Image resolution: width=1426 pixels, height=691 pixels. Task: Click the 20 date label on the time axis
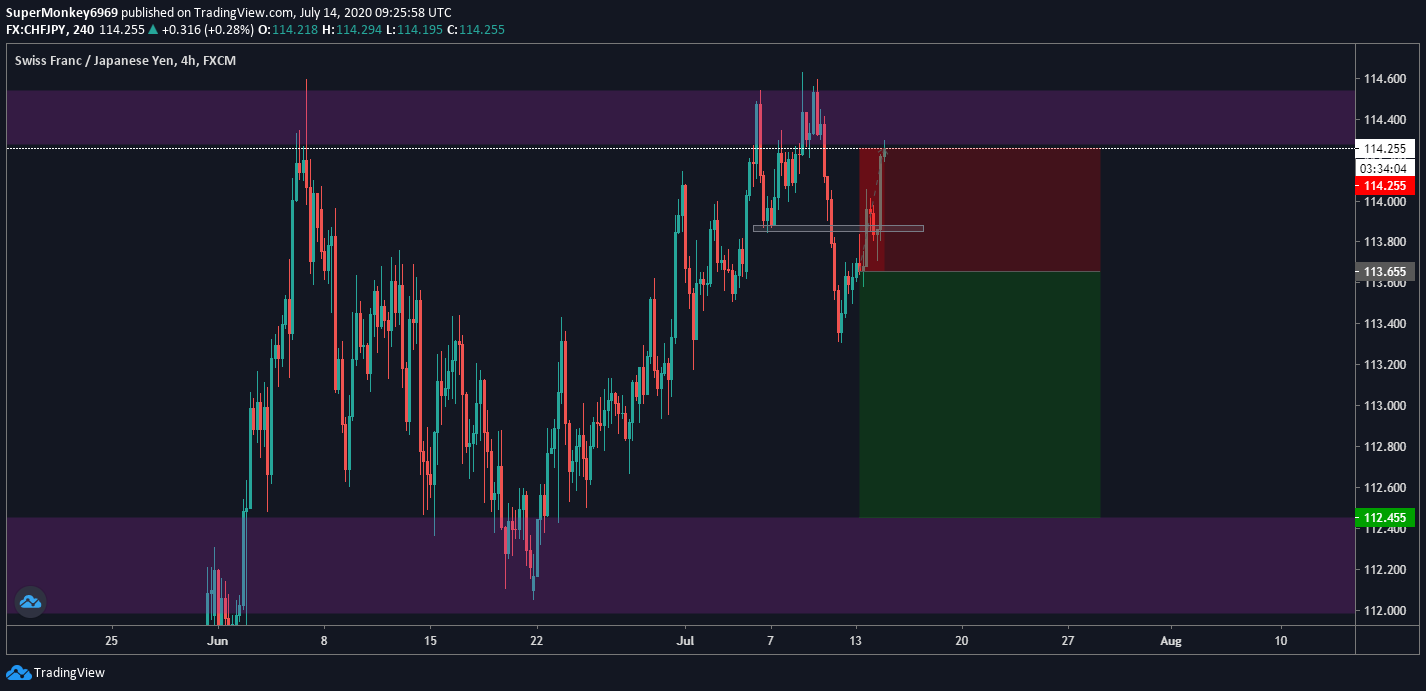[x=962, y=640]
